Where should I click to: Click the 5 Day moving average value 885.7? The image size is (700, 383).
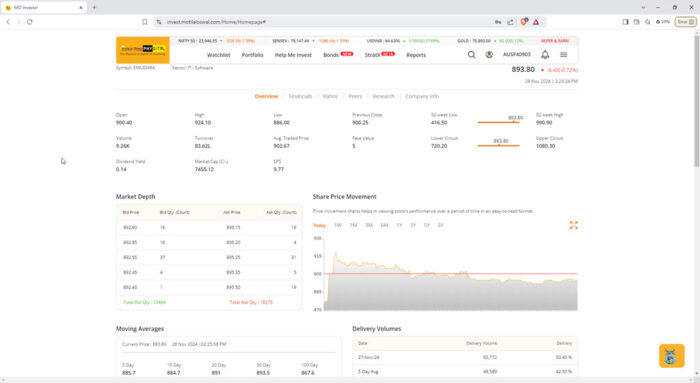point(129,373)
